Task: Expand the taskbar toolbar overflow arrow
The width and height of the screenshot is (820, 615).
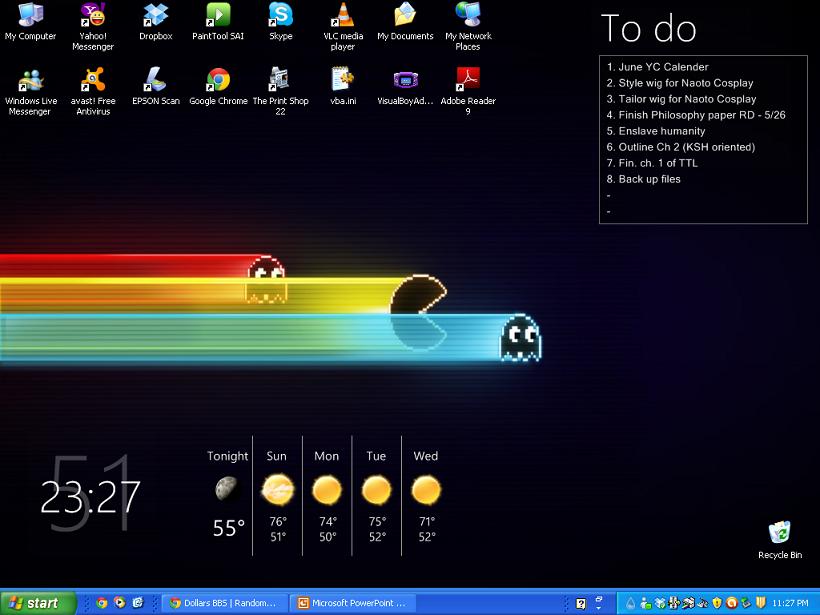Action: (x=598, y=608)
